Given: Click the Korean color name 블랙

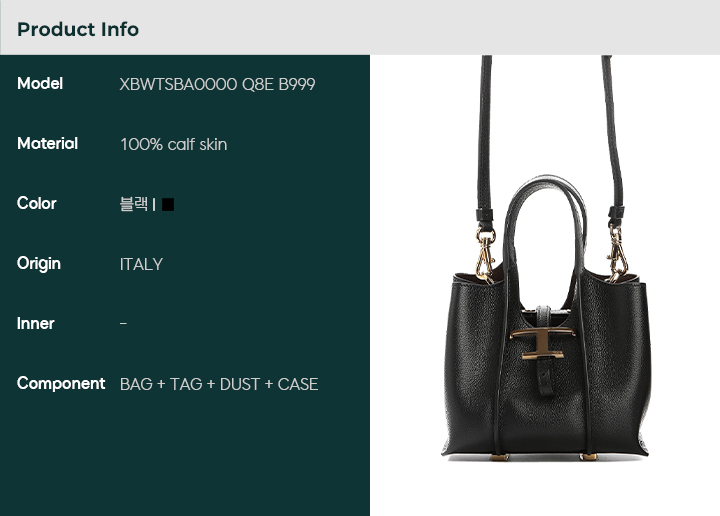Looking at the screenshot, I should click(134, 204).
